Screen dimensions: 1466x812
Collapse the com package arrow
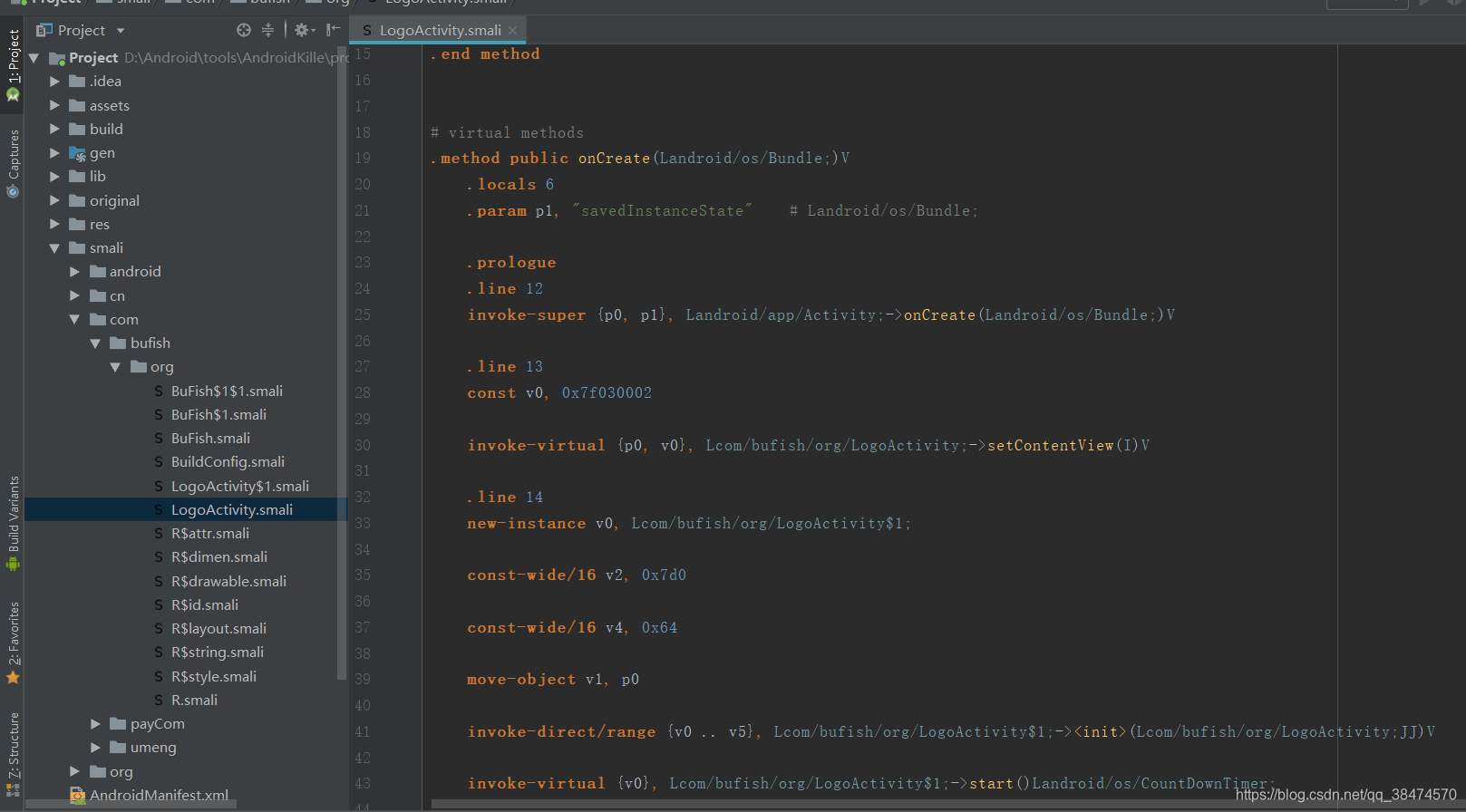click(74, 319)
